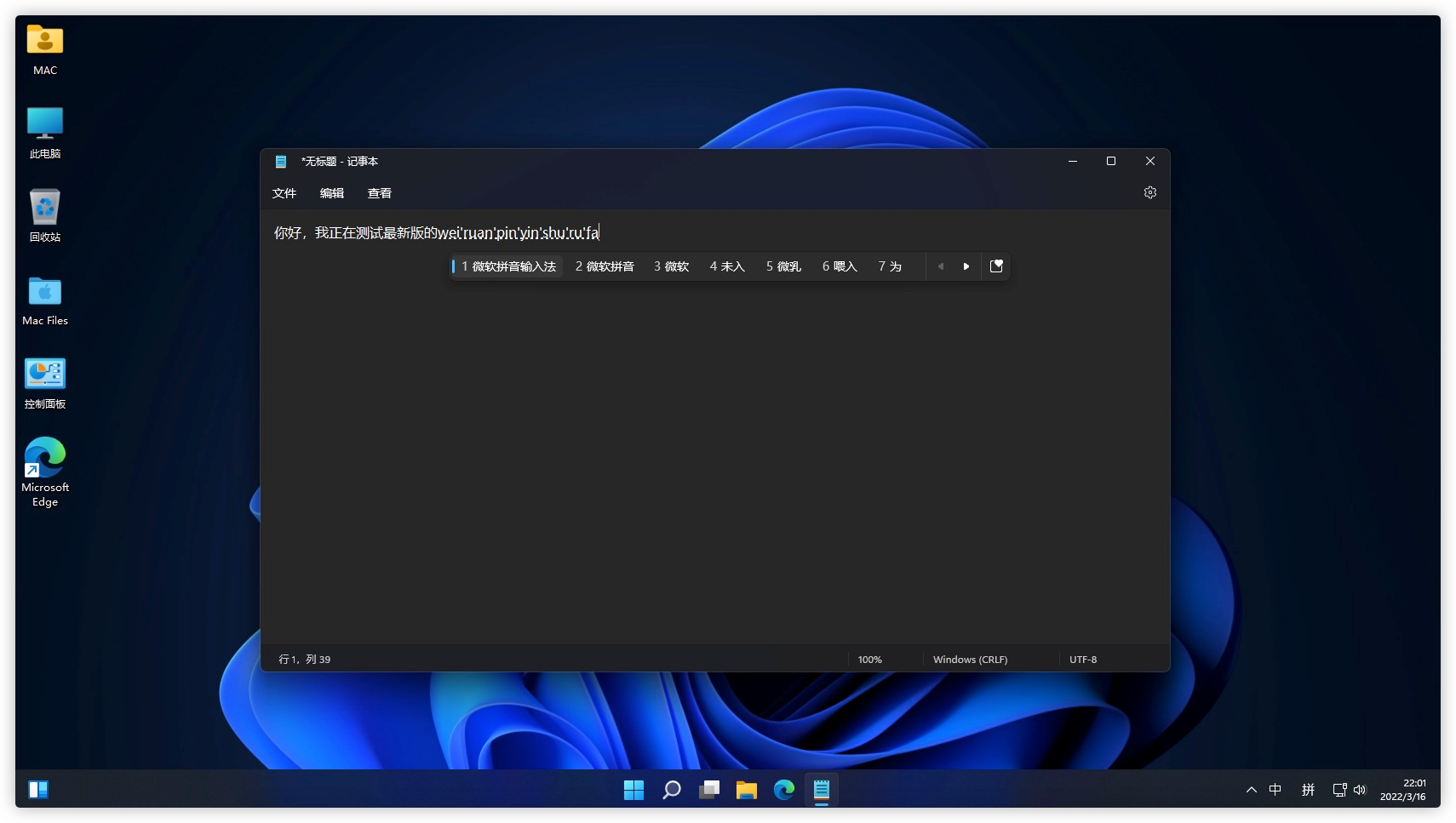Open volume speaker icon in tray
Screen dimensions: 1456x823
tap(1360, 790)
